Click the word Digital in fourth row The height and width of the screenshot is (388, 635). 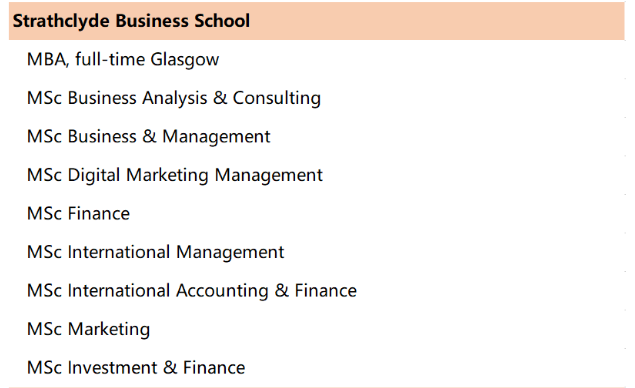pyautogui.click(x=94, y=175)
